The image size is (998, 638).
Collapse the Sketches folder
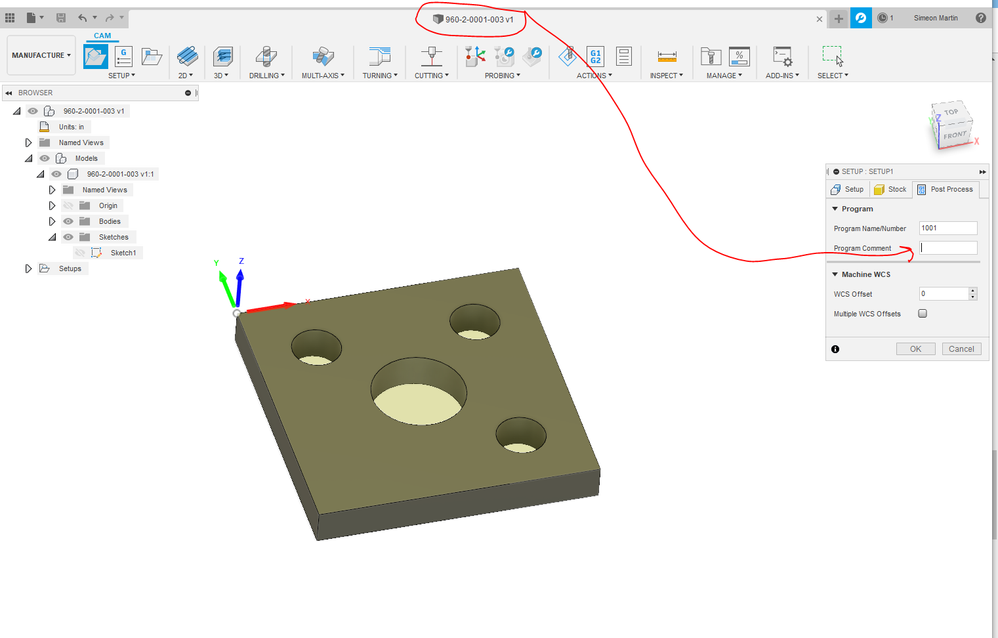[52, 237]
